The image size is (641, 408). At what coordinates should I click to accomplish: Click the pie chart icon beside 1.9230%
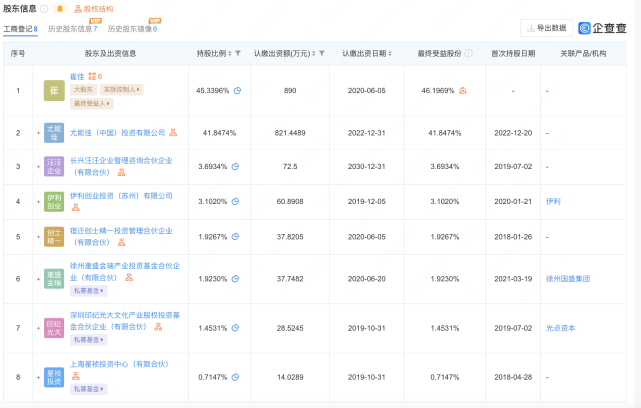pyautogui.click(x=235, y=279)
